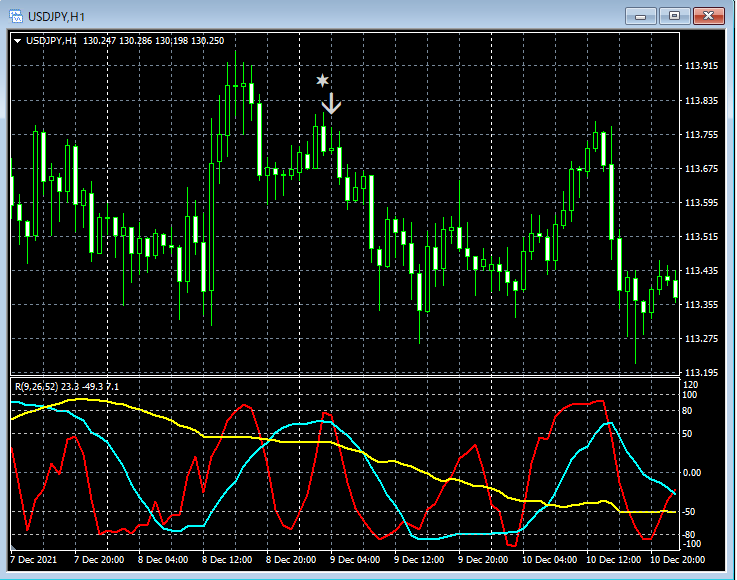Maximize the USDJPY,H1 chart window
This screenshot has width=737, height=580.
pos(674,16)
